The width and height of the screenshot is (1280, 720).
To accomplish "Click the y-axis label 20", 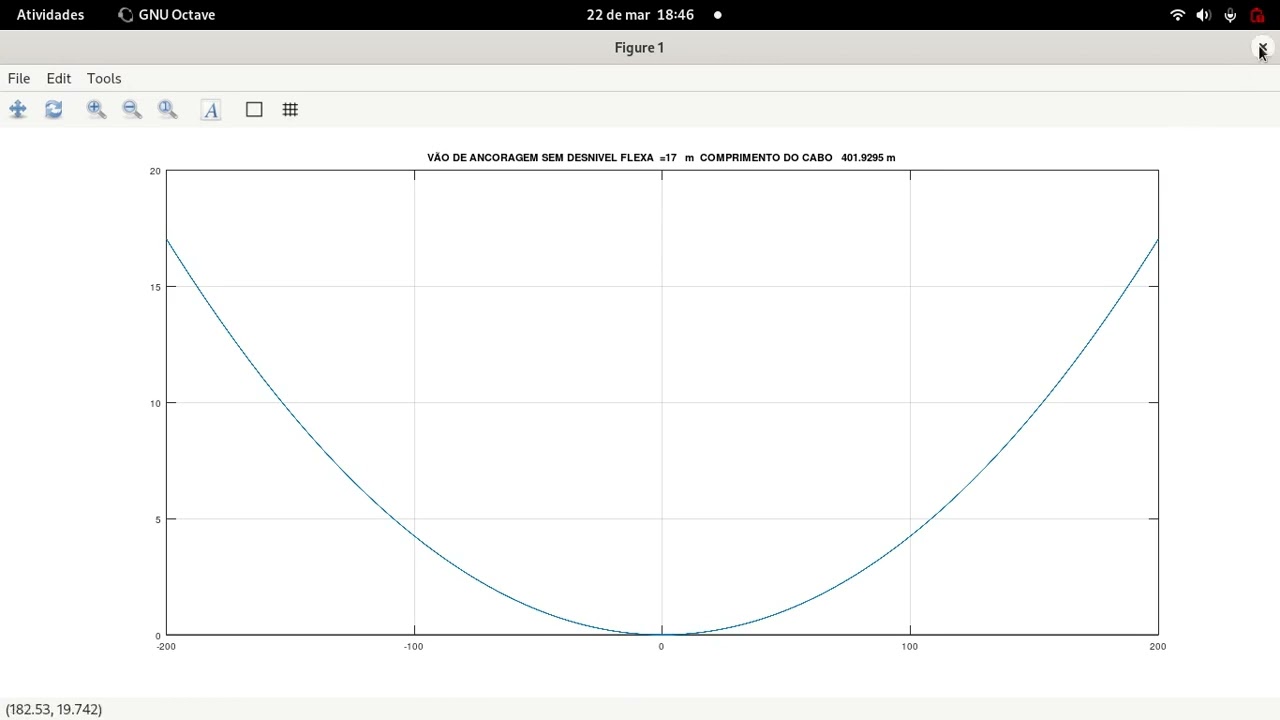I will pos(155,171).
